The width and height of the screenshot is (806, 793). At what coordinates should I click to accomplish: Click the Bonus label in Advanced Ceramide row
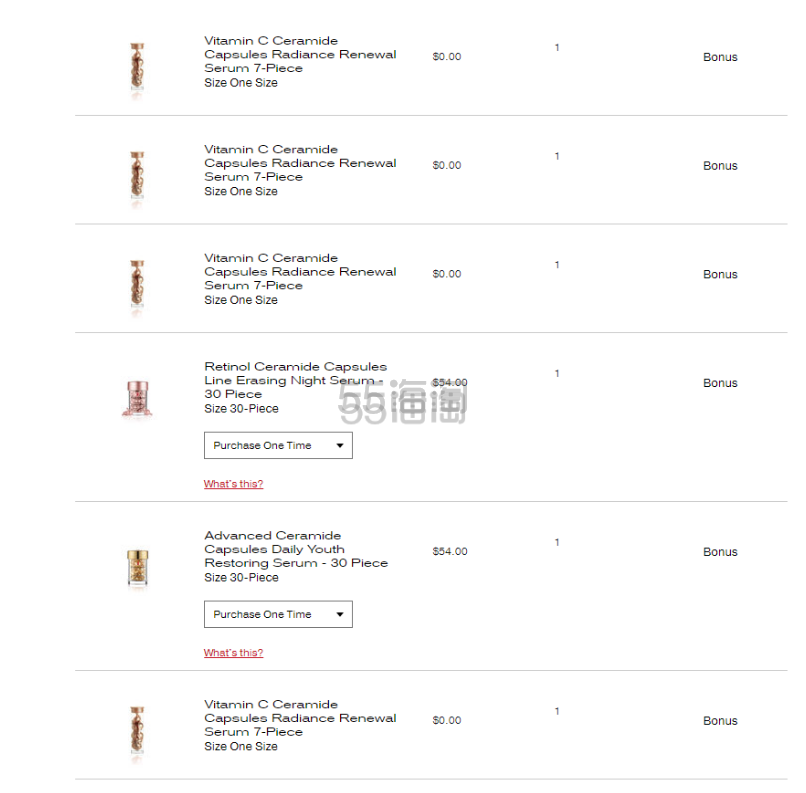pos(720,552)
